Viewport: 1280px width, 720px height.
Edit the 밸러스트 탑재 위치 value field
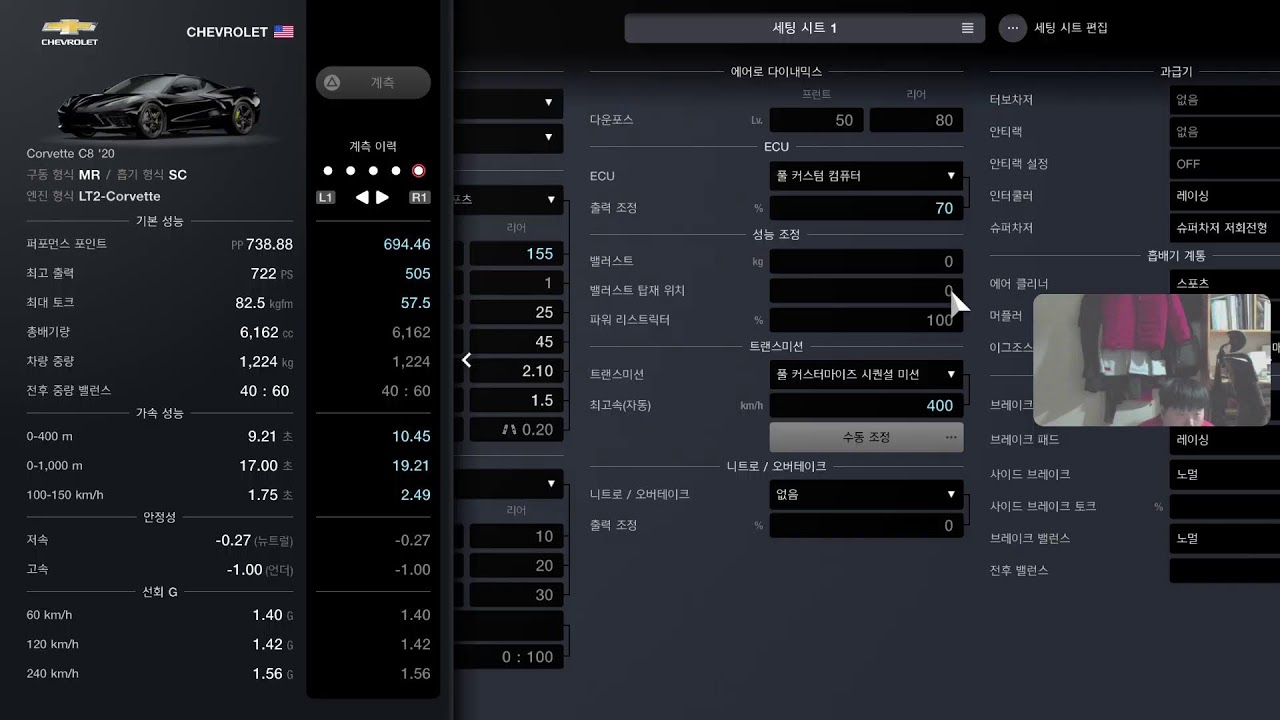[867, 291]
